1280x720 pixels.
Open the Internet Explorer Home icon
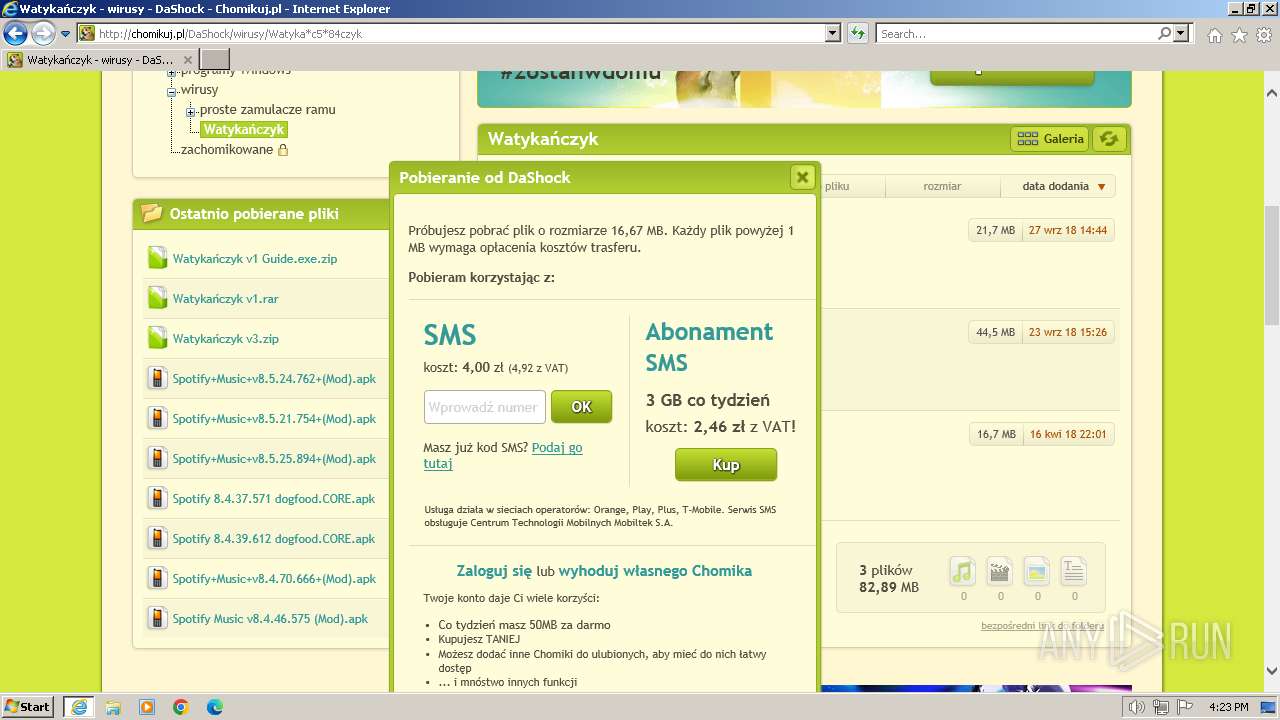pyautogui.click(x=1214, y=35)
